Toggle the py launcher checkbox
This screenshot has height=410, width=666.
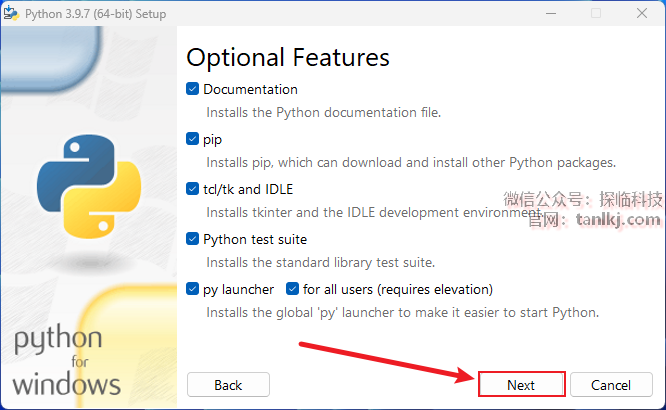[193, 289]
